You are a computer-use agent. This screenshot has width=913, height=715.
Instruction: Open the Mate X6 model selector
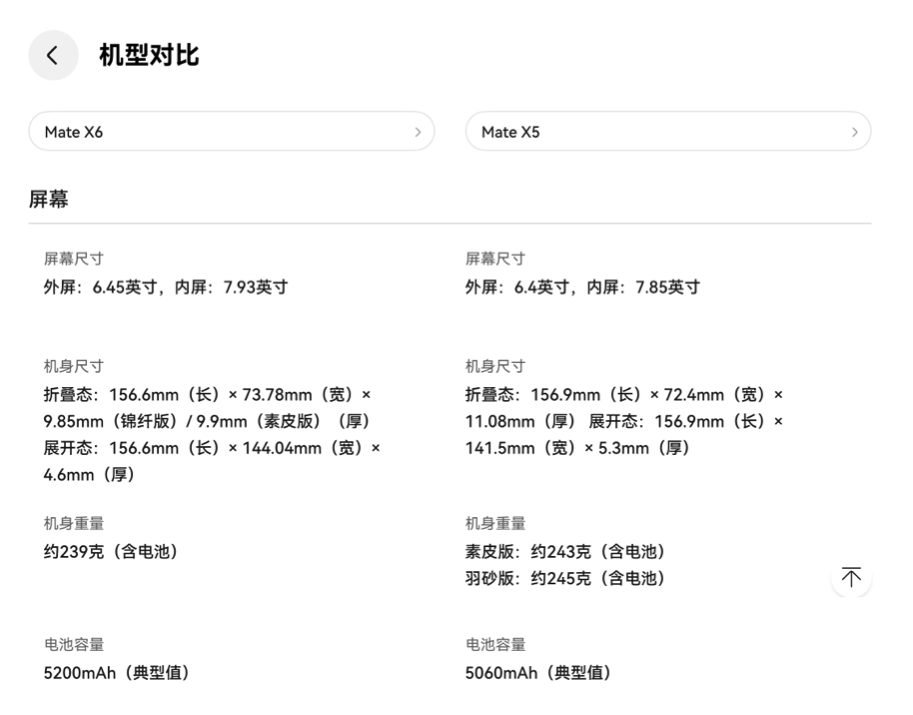click(231, 132)
